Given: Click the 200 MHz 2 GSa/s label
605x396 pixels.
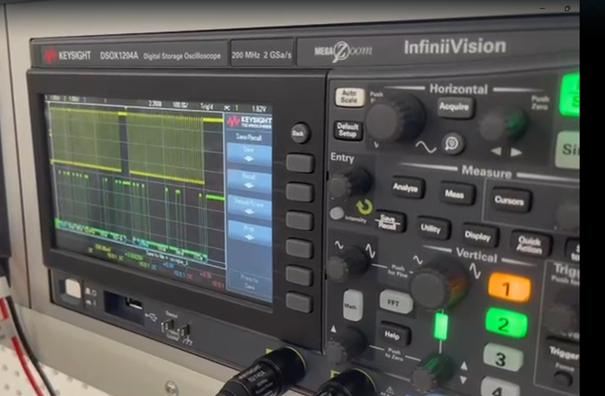Looking at the screenshot, I should (262, 55).
